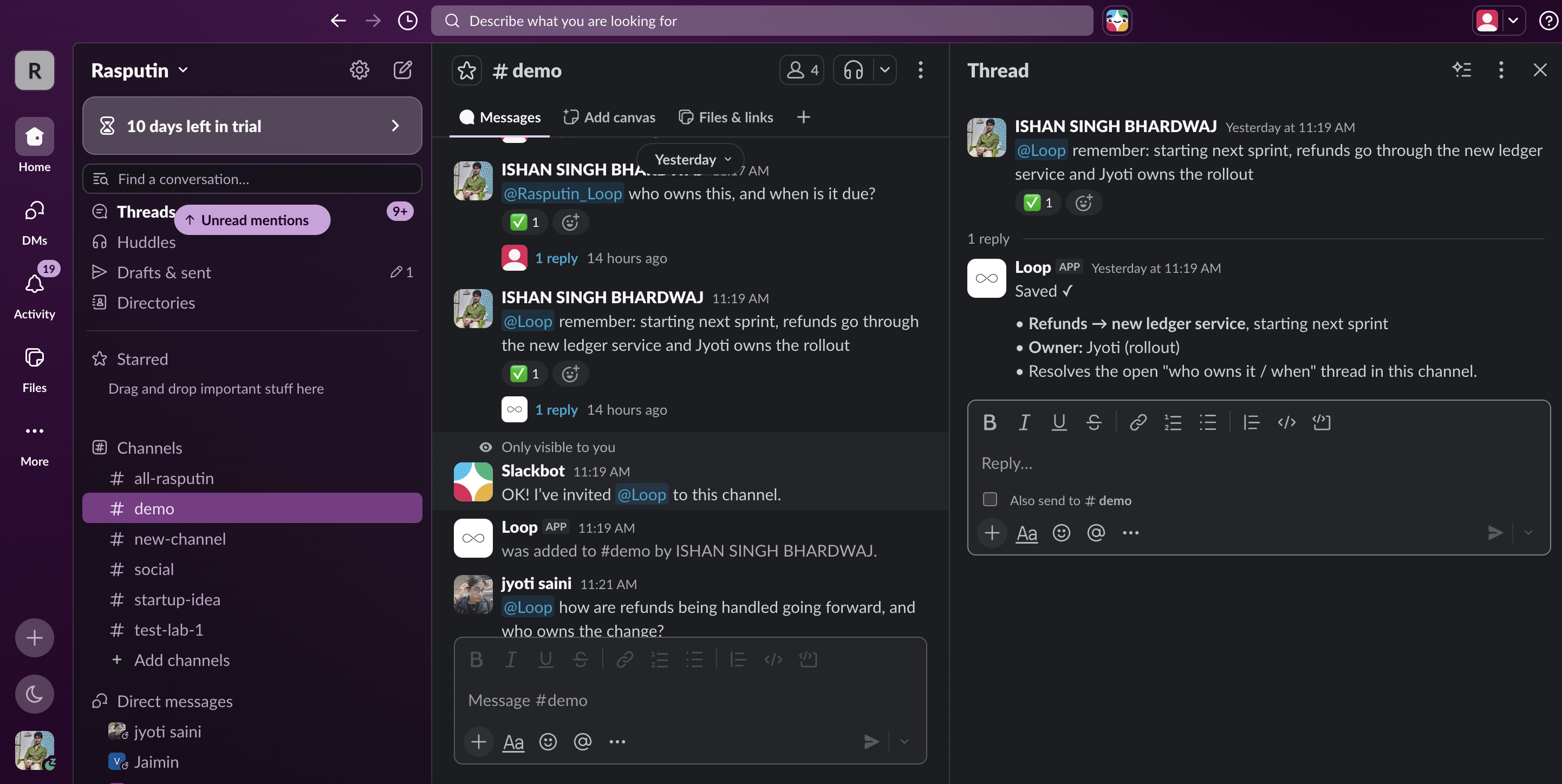The width and height of the screenshot is (1562, 784).
Task: Expand the Rasputin workspace menu
Action: pos(140,70)
